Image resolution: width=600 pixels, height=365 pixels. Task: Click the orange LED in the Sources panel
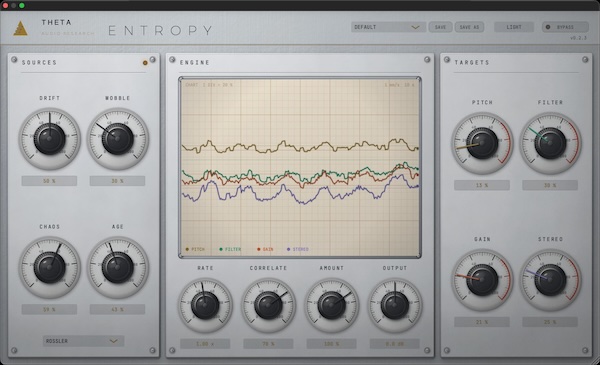(145, 63)
